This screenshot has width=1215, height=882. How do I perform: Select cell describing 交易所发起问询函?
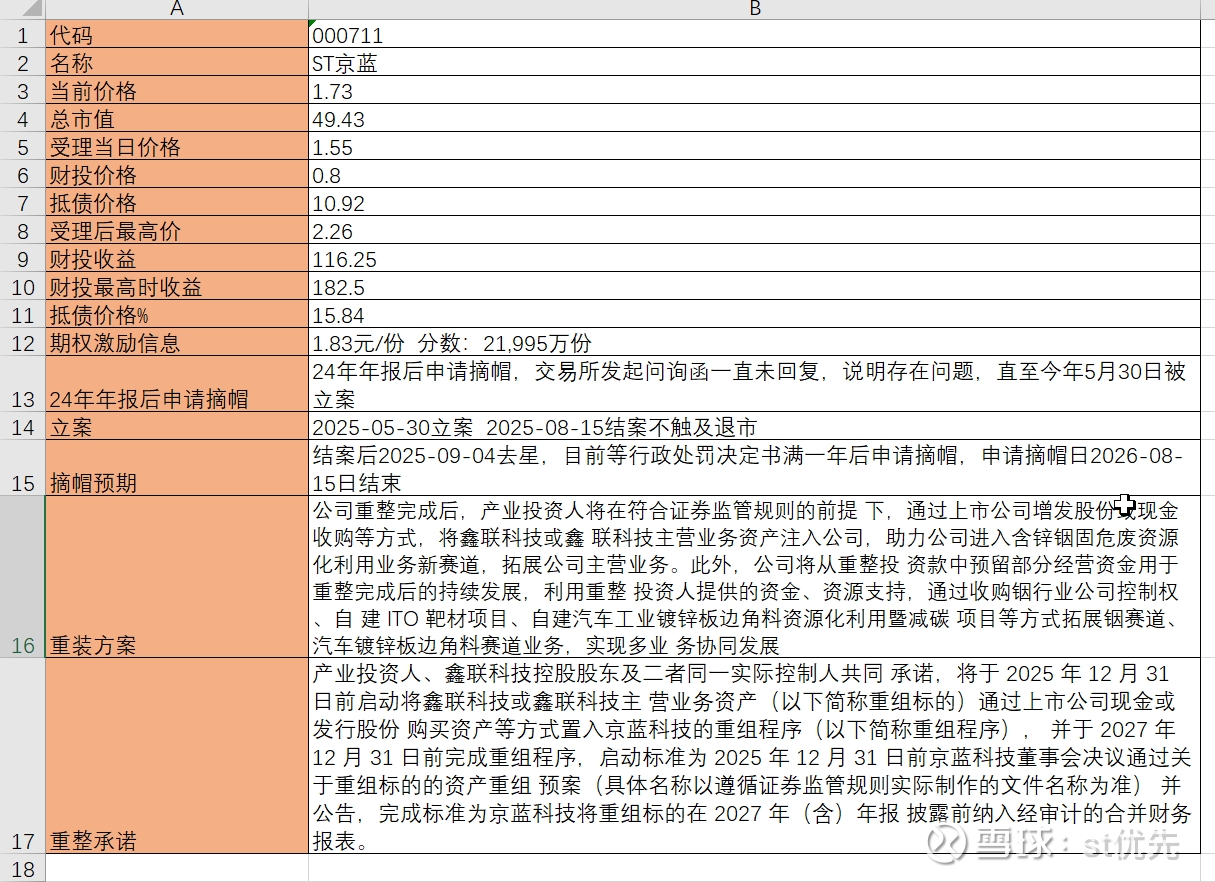pyautogui.click(x=755, y=384)
